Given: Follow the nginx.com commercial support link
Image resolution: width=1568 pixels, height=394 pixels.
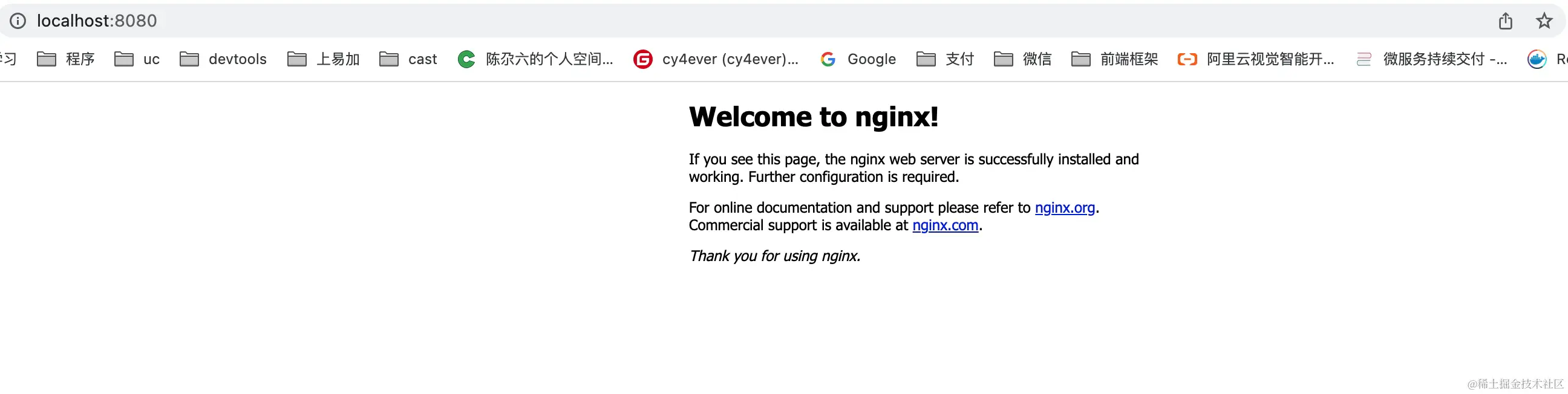Looking at the screenshot, I should [x=946, y=225].
